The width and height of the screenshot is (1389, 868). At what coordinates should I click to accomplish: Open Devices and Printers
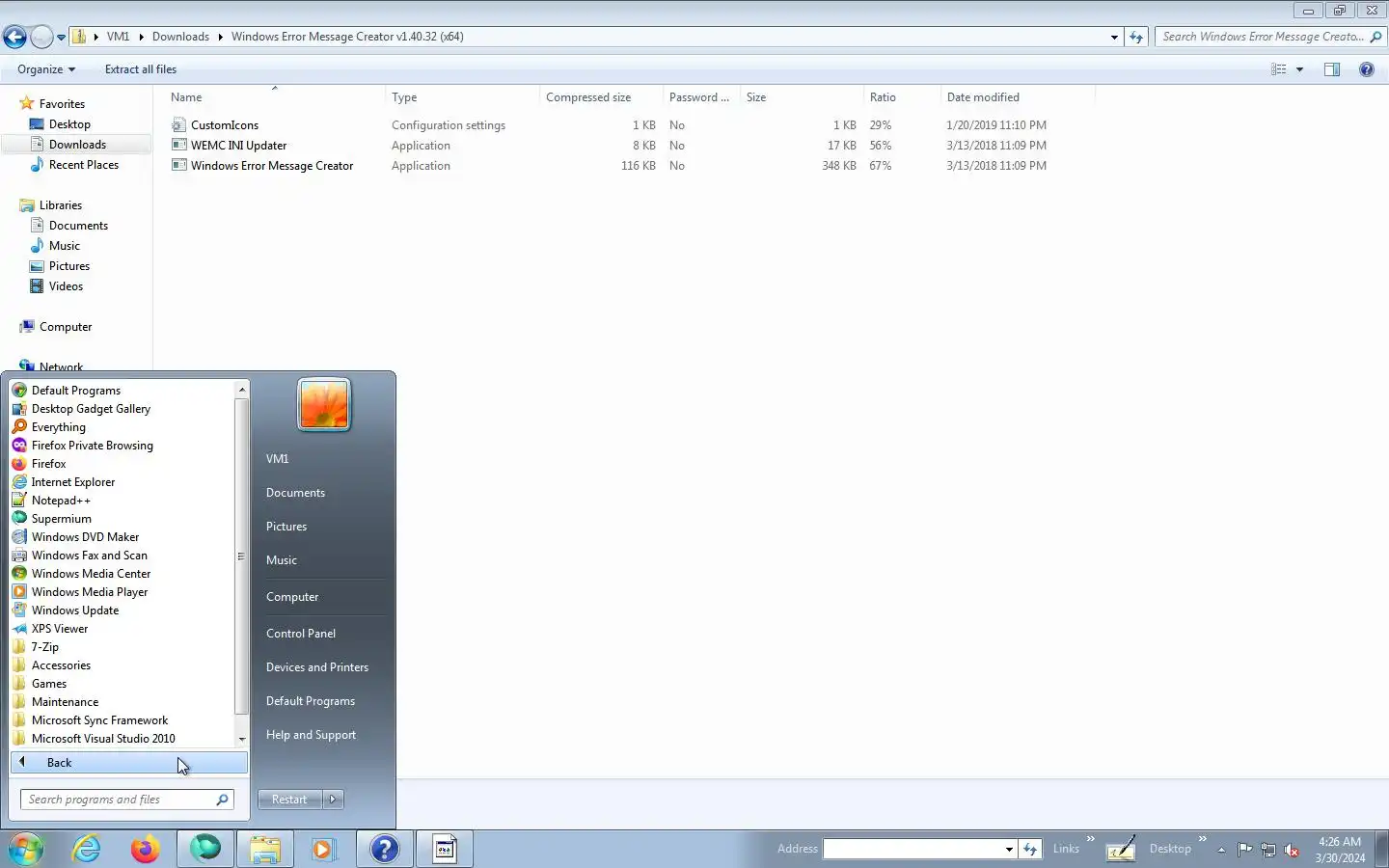tap(317, 667)
